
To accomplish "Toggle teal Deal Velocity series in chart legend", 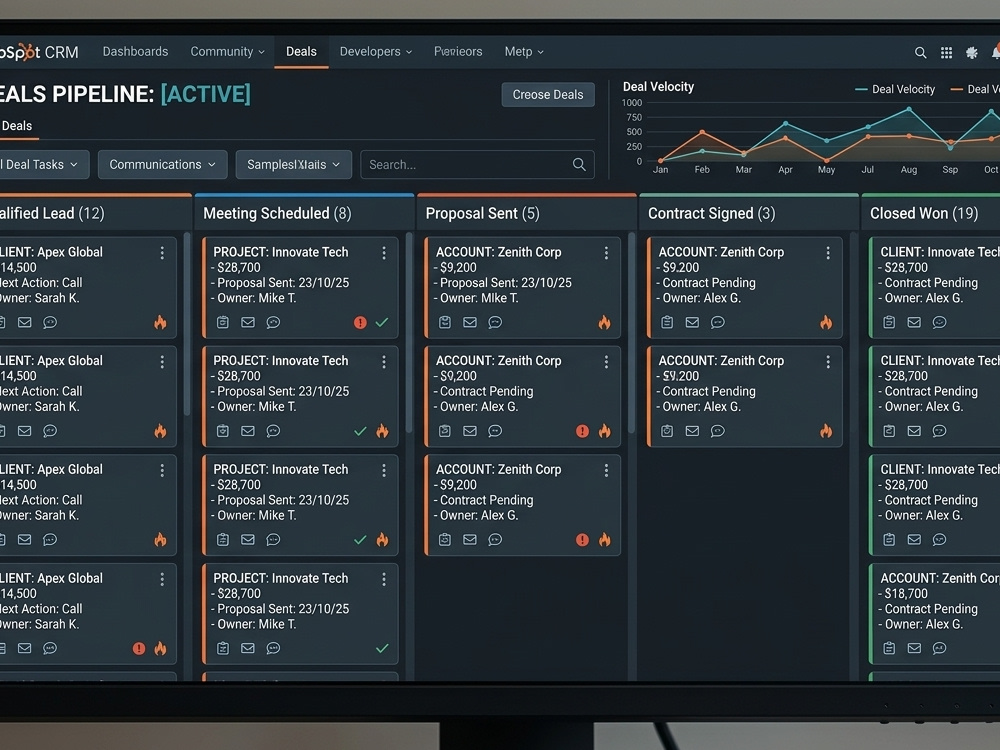I will point(895,89).
